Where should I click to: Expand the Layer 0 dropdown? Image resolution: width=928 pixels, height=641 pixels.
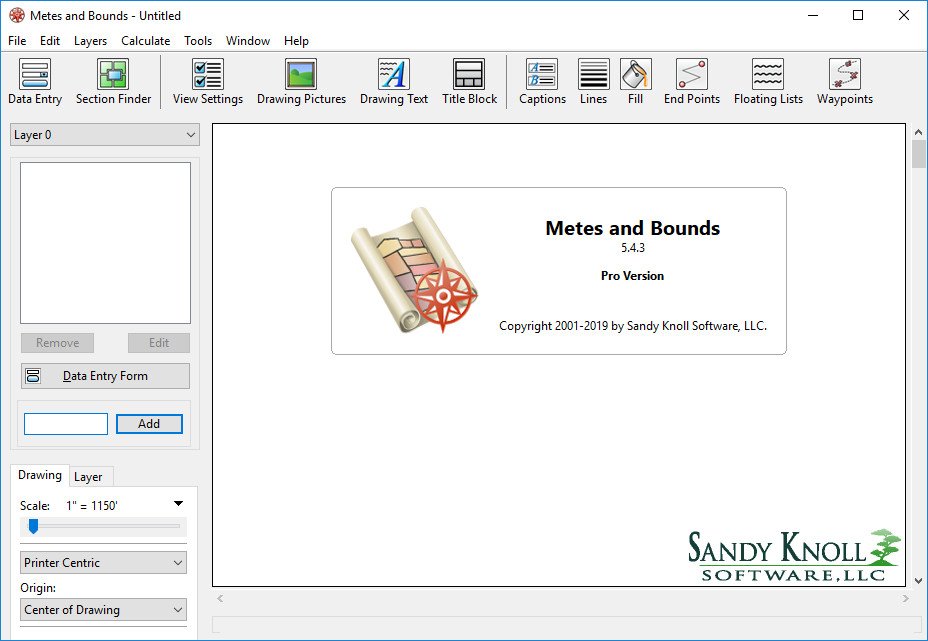(105, 135)
